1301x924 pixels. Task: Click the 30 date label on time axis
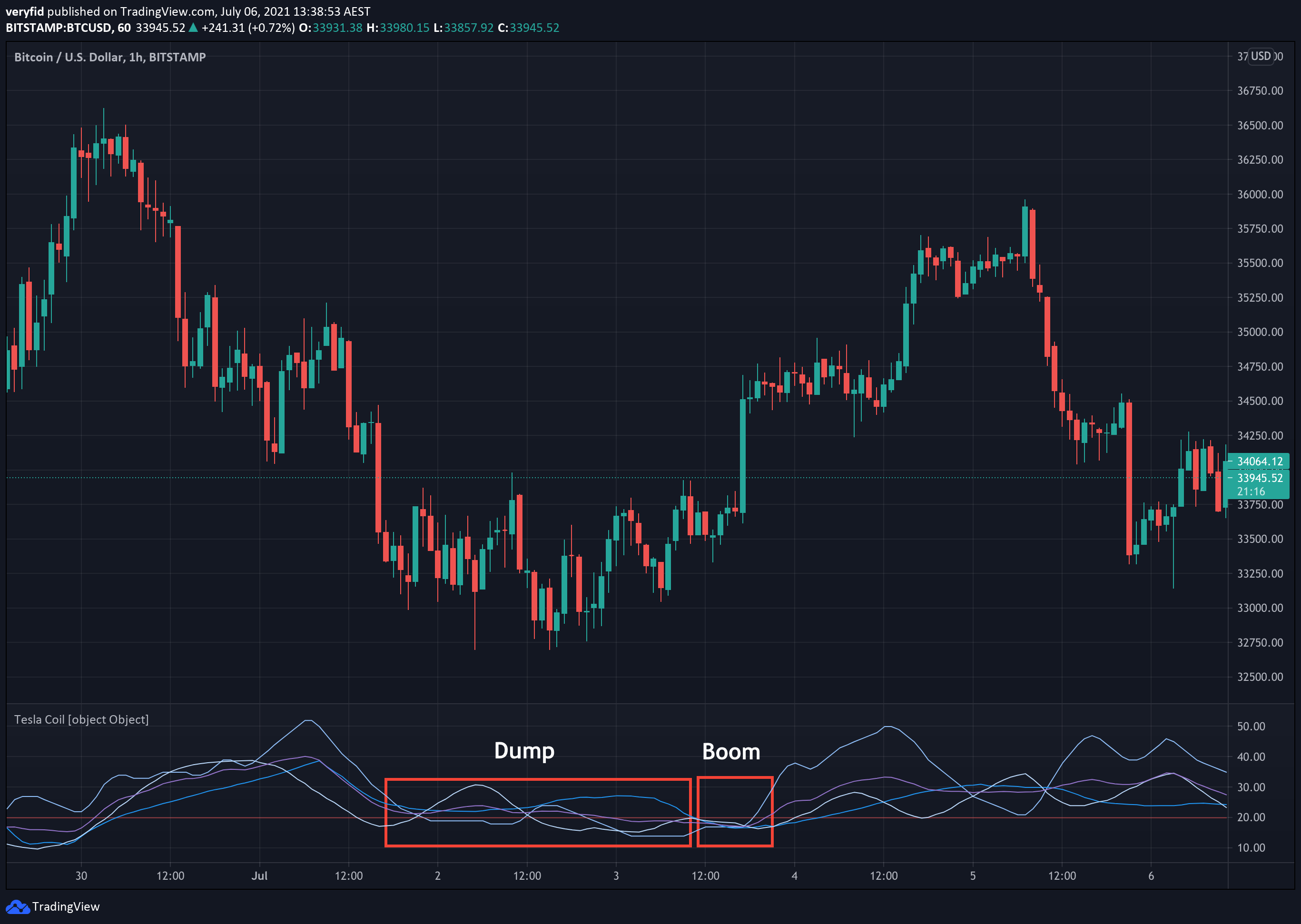coord(81,875)
